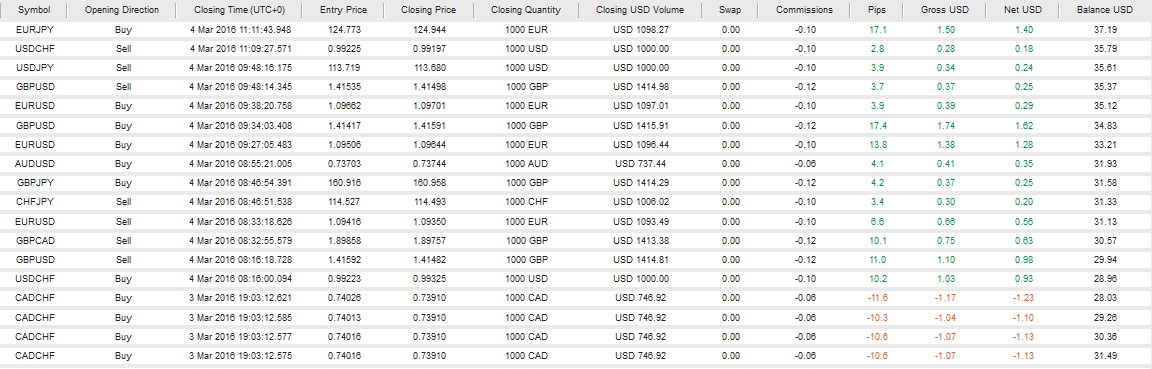This screenshot has height=369, width=1152.
Task: Sort by Gross USD column header
Action: coord(945,10)
